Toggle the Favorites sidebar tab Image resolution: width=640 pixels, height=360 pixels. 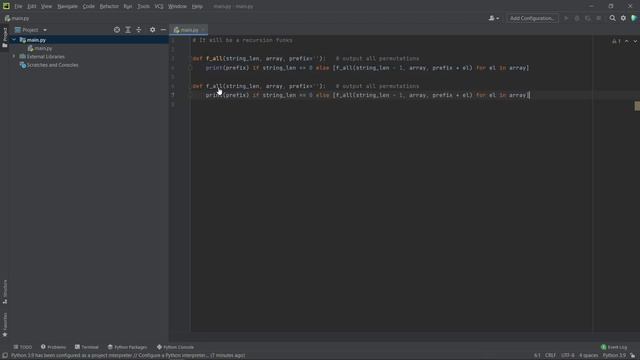pos(4,325)
